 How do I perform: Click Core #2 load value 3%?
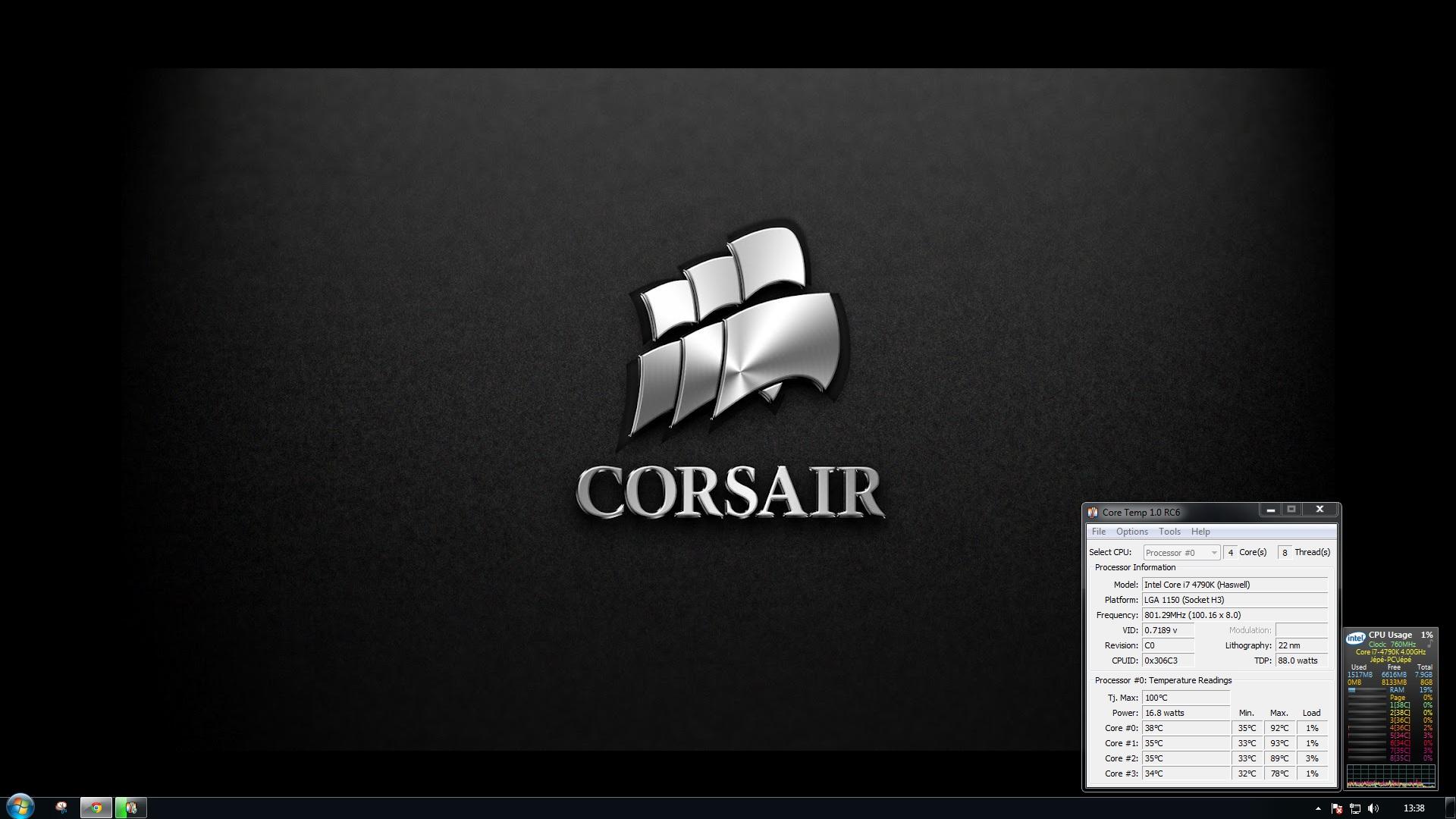pyautogui.click(x=1312, y=758)
